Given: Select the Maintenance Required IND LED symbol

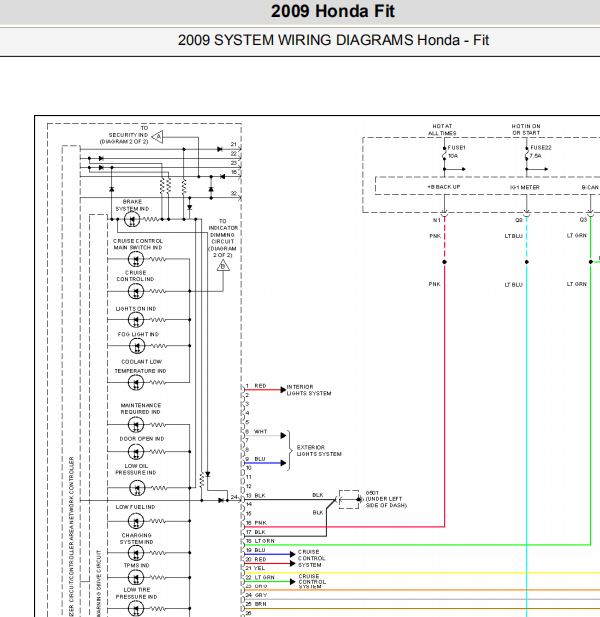Looking at the screenshot, I should (x=136, y=425).
